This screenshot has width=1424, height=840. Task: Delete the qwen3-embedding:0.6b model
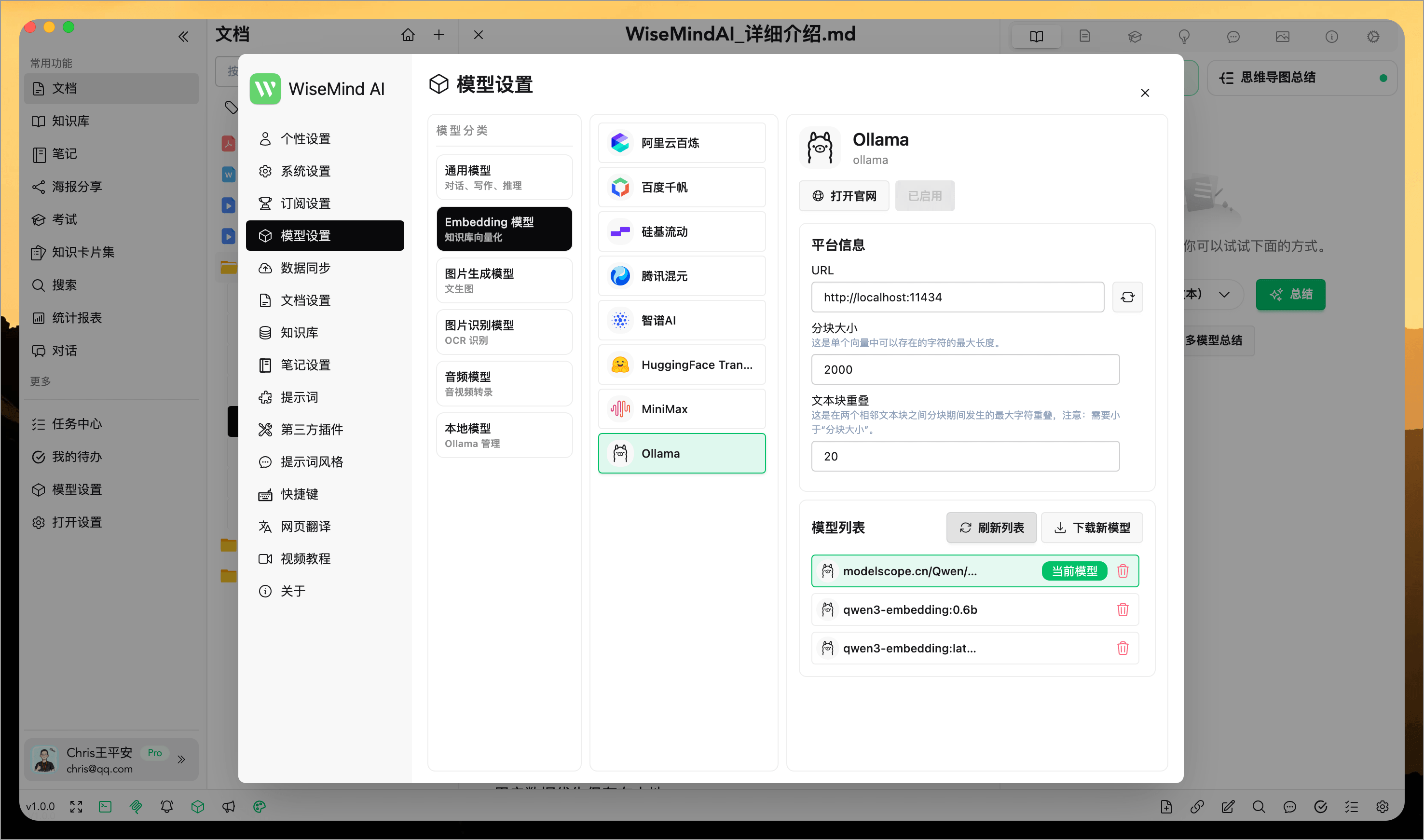1123,610
